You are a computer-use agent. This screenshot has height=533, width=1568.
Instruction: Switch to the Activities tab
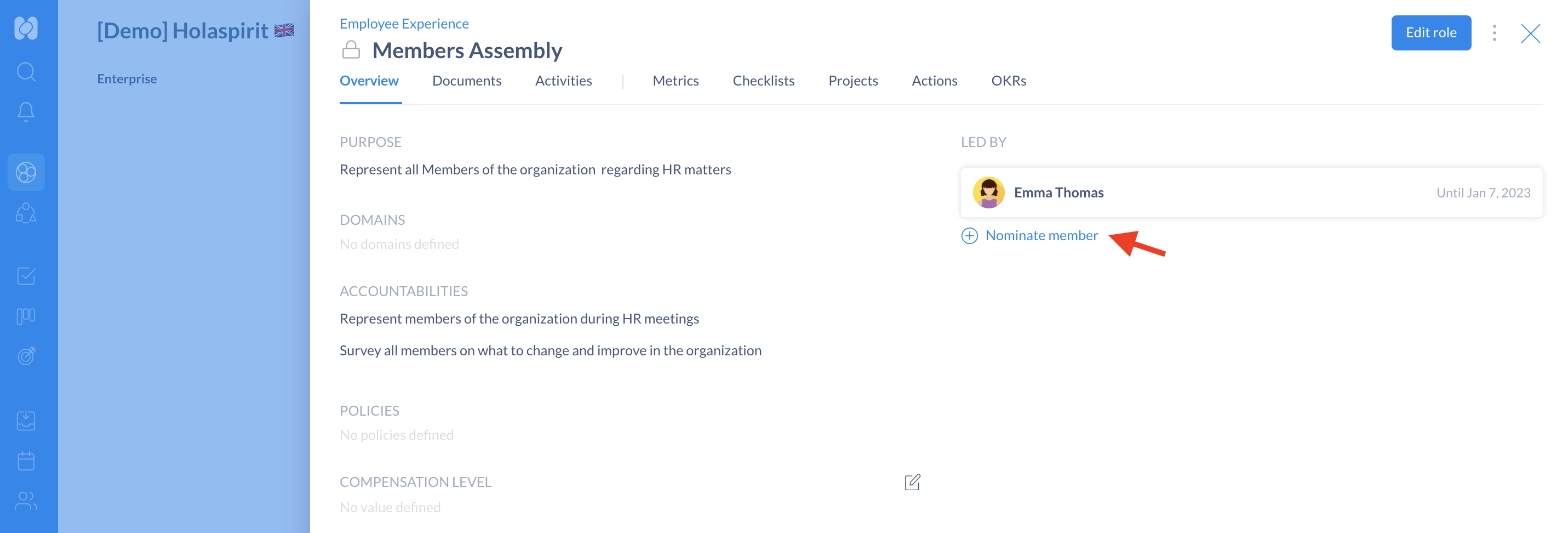click(x=563, y=81)
